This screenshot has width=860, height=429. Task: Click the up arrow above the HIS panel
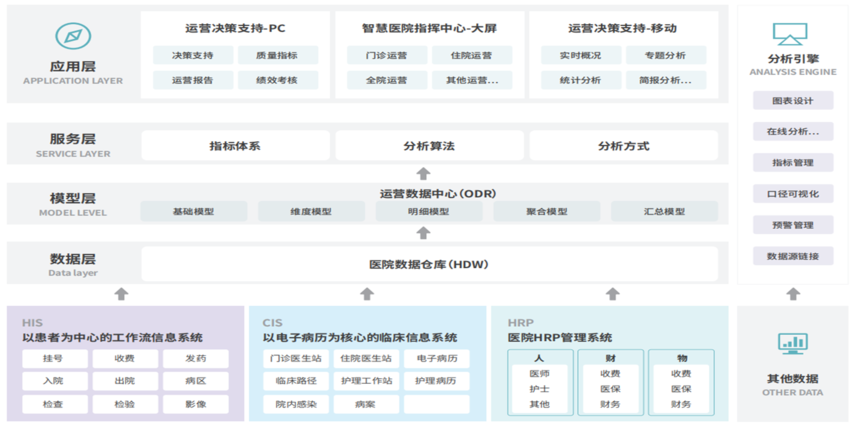point(122,294)
